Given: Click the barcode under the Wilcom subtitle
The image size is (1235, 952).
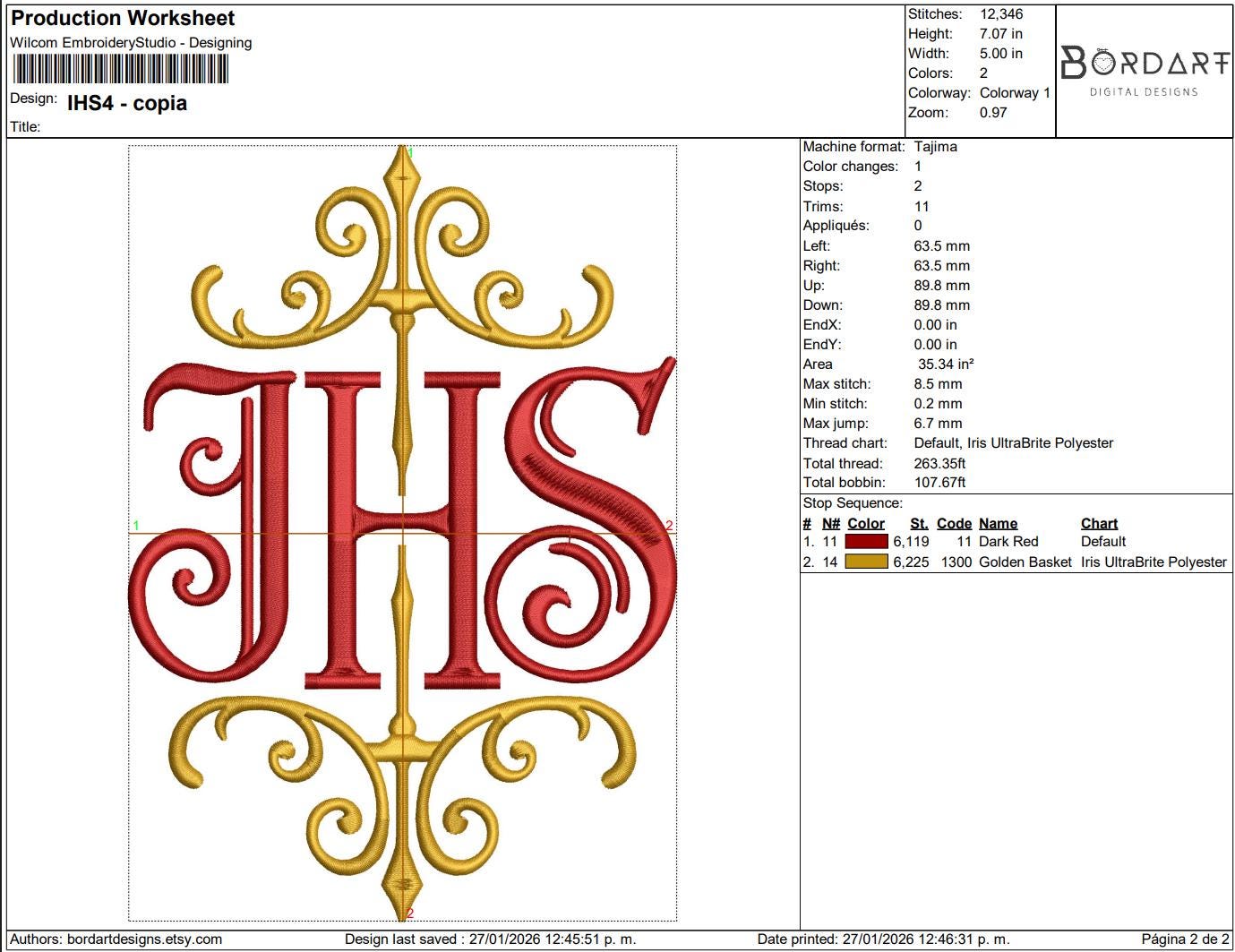Looking at the screenshot, I should click(x=120, y=69).
